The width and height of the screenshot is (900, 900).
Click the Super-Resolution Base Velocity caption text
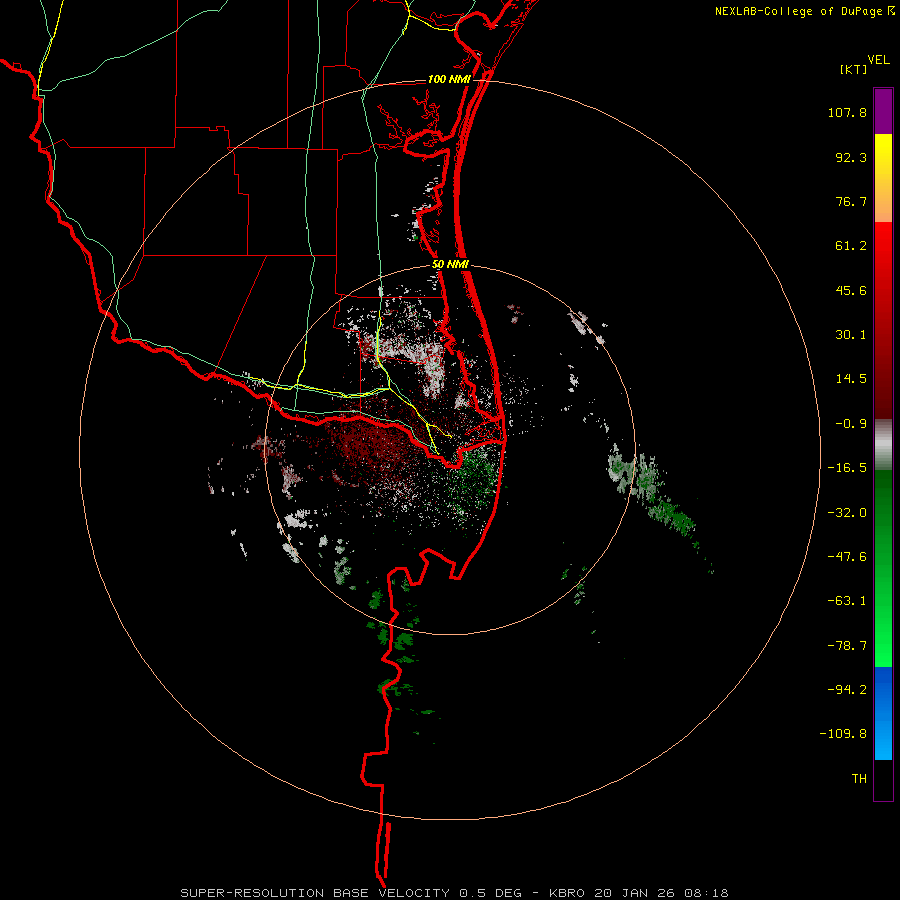[454, 893]
